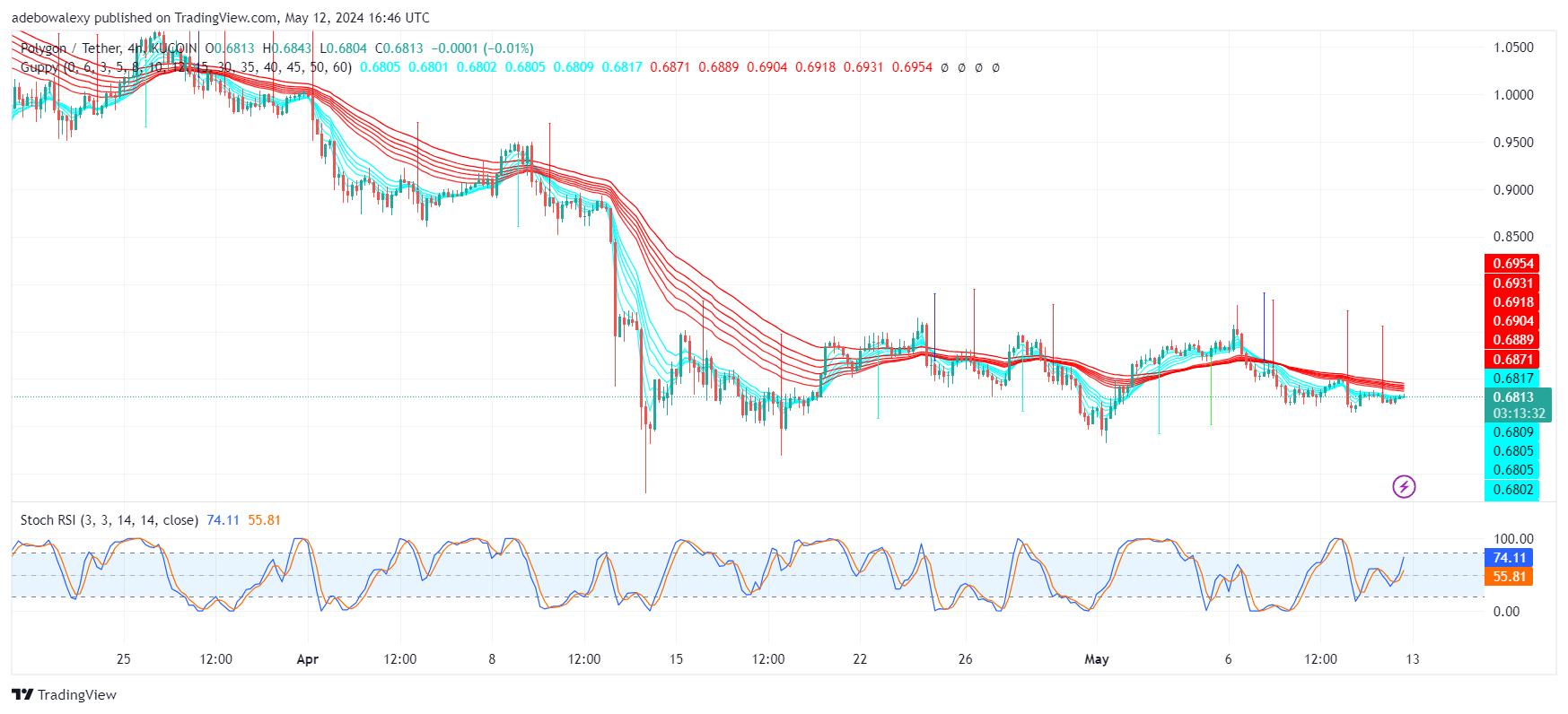Click the cyan 0.6802 price label
The image size is (1568, 714).
1512,490
